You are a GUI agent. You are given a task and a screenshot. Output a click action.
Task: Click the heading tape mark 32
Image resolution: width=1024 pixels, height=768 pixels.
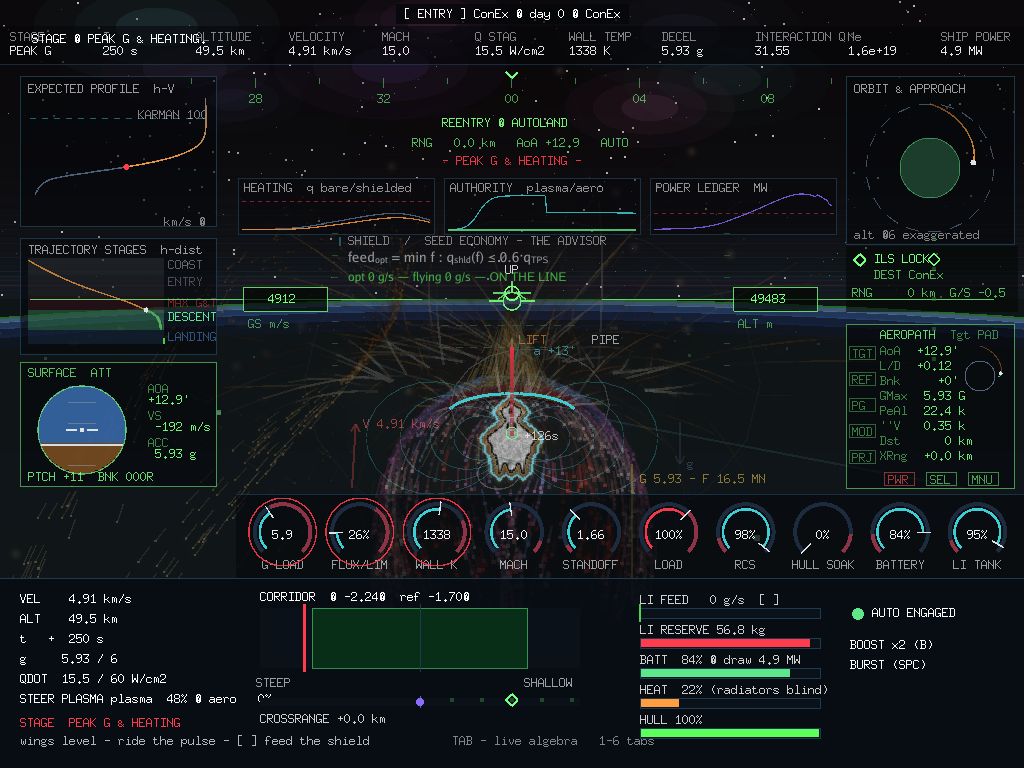click(383, 99)
